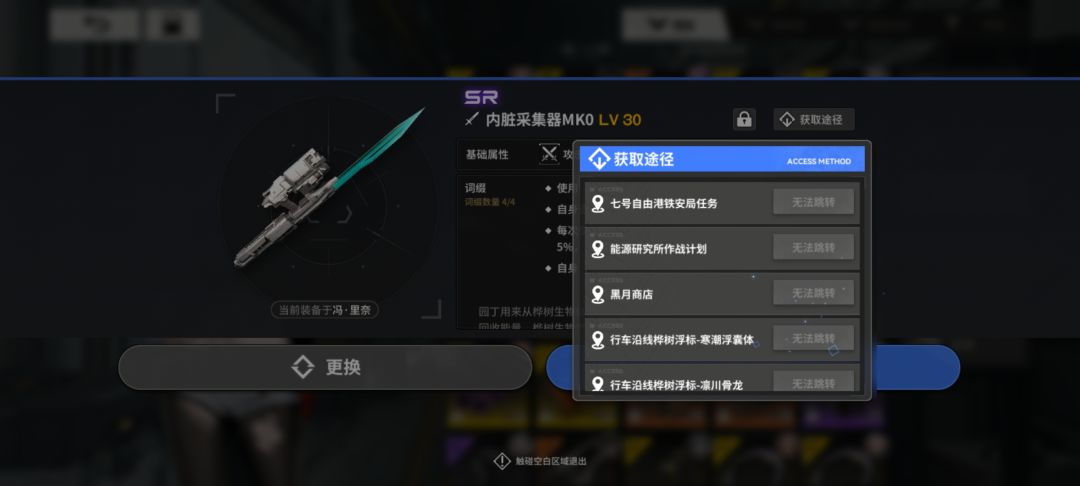
Task: Click the 触碰空白区域退出 hint icon
Action: (502, 461)
